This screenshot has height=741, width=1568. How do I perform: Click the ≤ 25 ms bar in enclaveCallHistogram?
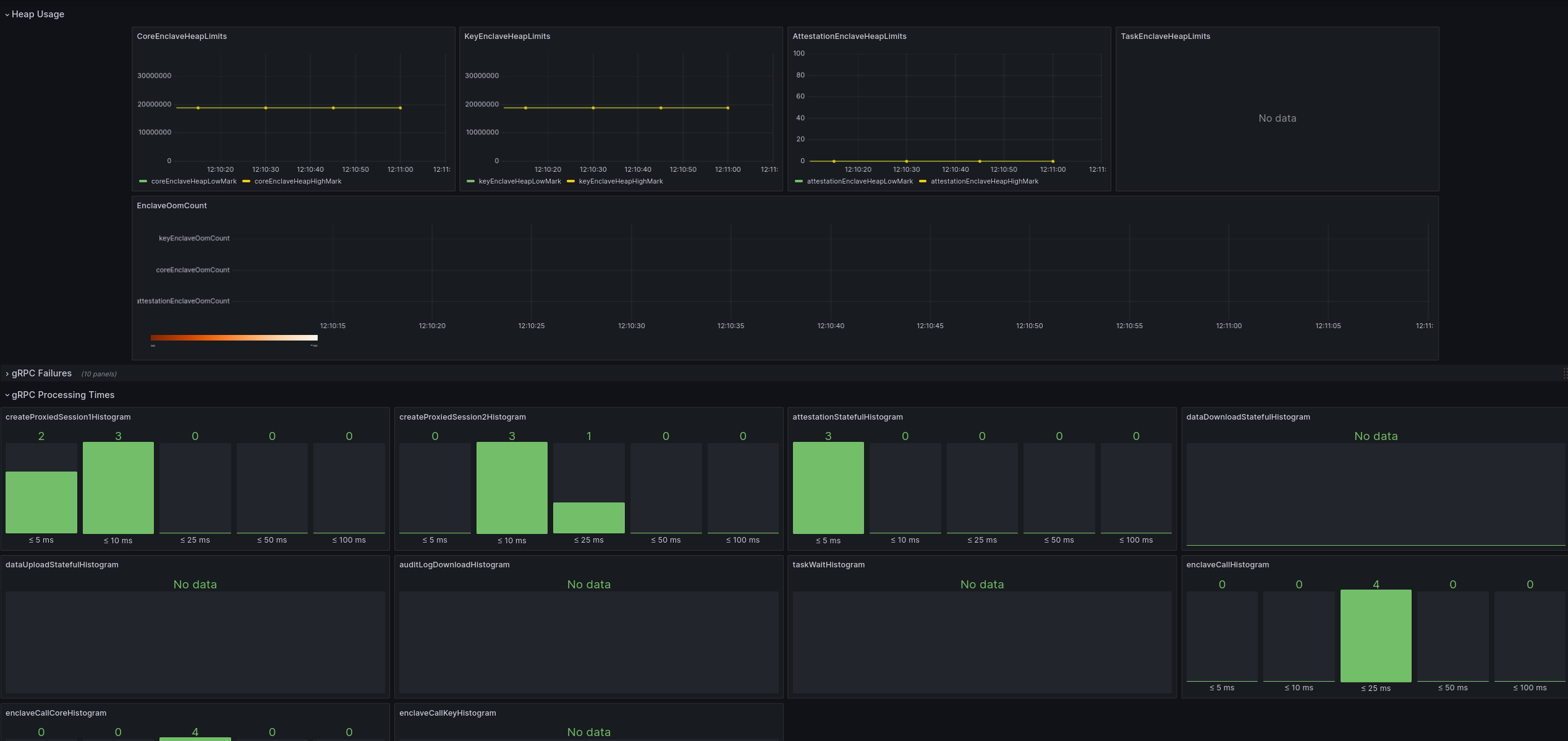point(1376,636)
